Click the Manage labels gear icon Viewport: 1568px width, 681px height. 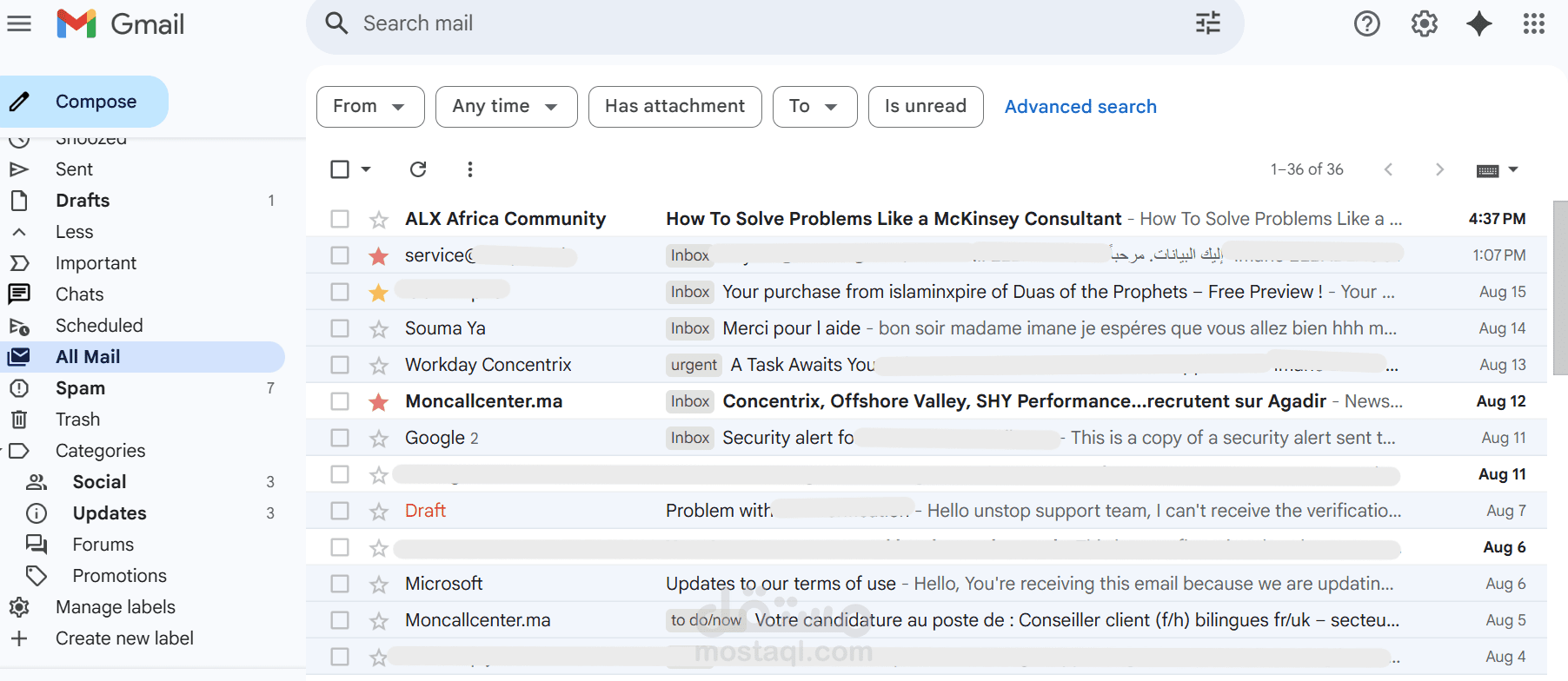(x=19, y=607)
